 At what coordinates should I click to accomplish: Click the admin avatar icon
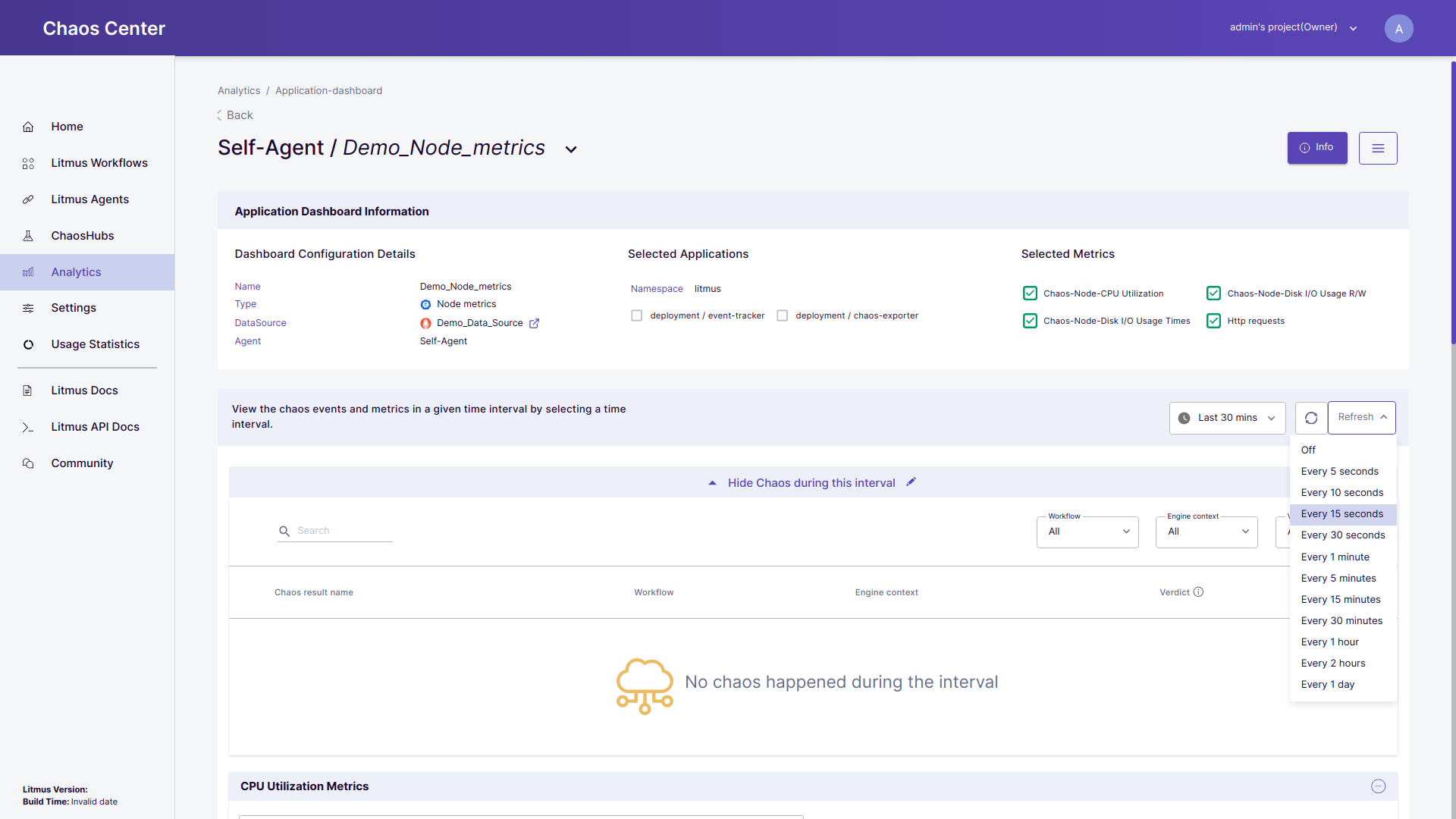click(1398, 29)
